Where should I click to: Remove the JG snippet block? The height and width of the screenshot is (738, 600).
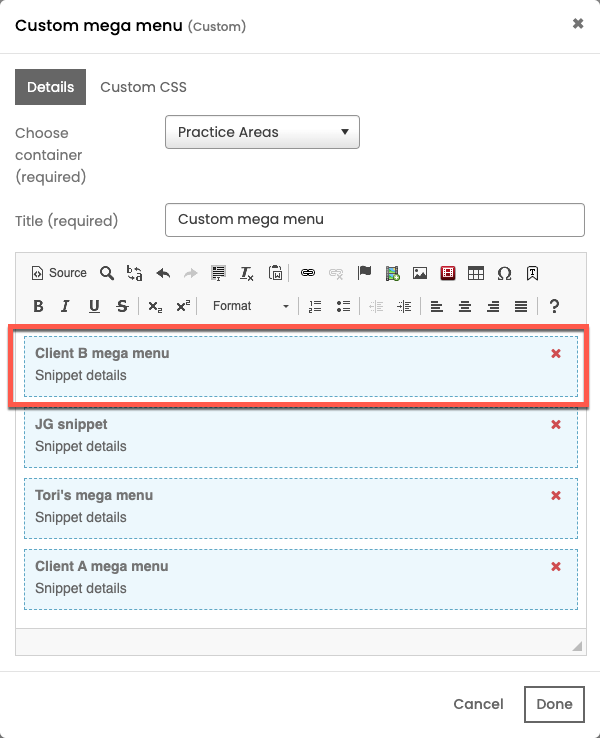(x=556, y=425)
